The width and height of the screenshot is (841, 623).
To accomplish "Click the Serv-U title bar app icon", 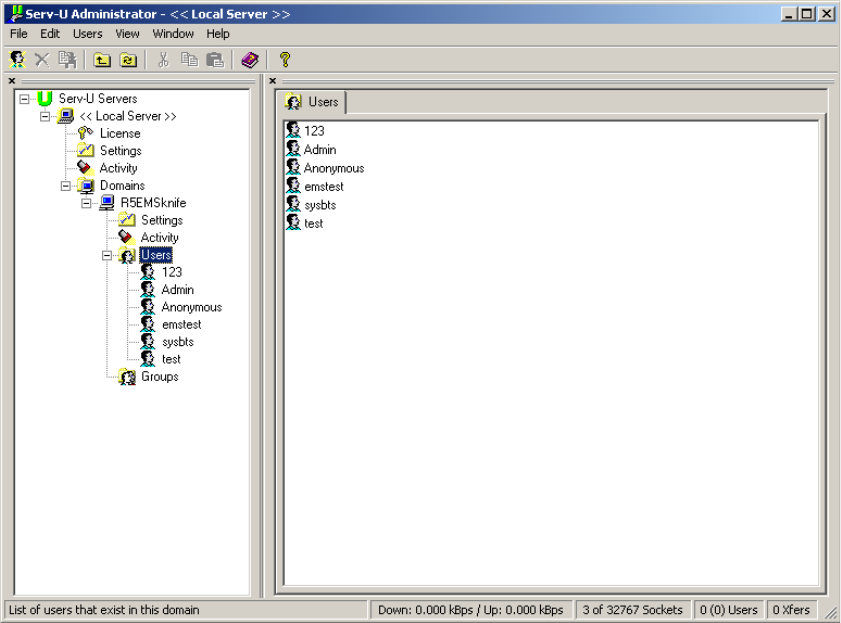I will [17, 13].
